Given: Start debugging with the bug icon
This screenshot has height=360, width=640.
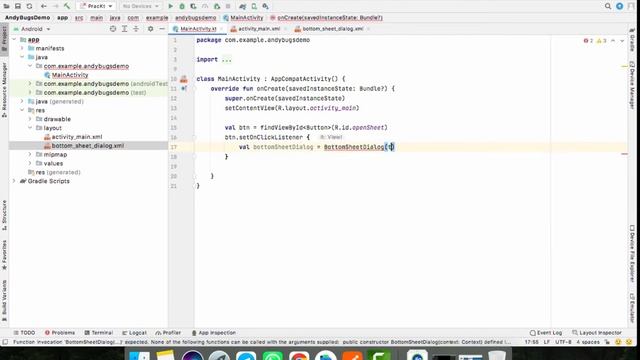Looking at the screenshot, I should click(182, 6).
